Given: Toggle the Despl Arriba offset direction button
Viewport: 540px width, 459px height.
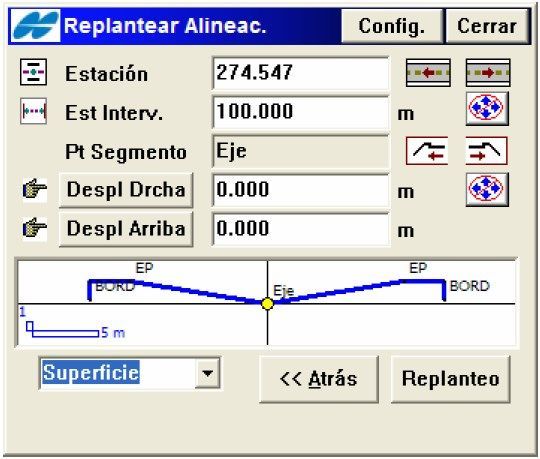Looking at the screenshot, I should (126, 229).
